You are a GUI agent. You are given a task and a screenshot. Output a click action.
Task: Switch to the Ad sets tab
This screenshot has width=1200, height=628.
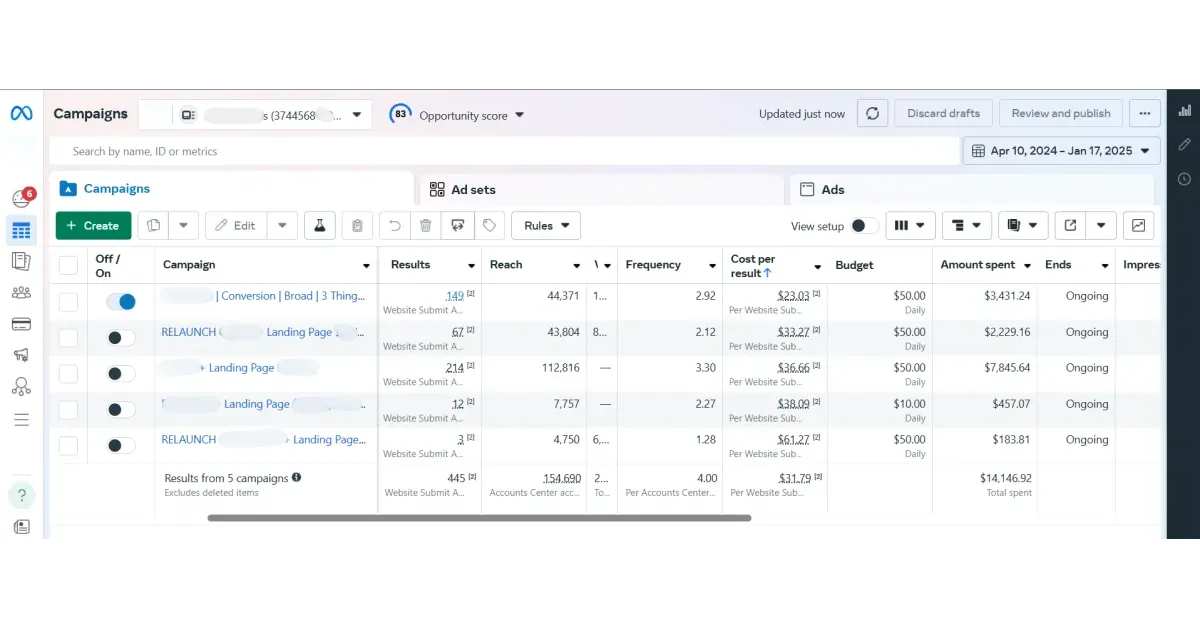point(603,189)
